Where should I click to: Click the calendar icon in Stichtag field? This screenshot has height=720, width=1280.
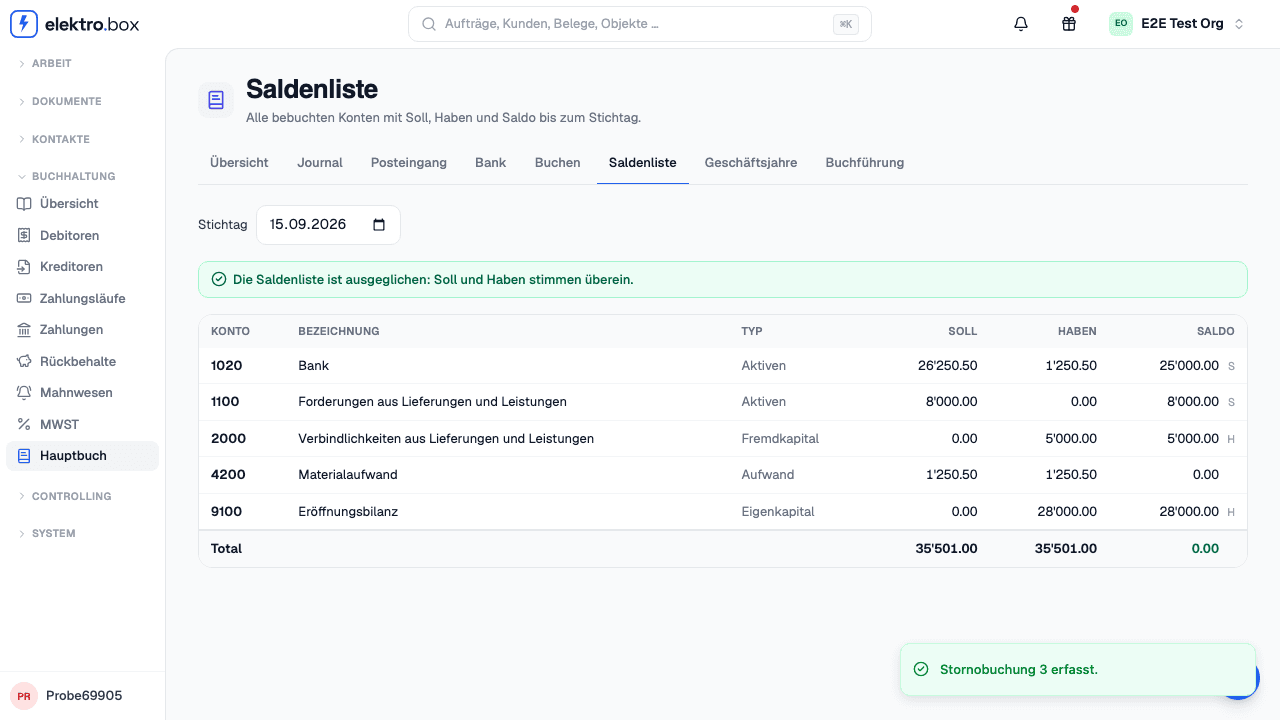379,225
